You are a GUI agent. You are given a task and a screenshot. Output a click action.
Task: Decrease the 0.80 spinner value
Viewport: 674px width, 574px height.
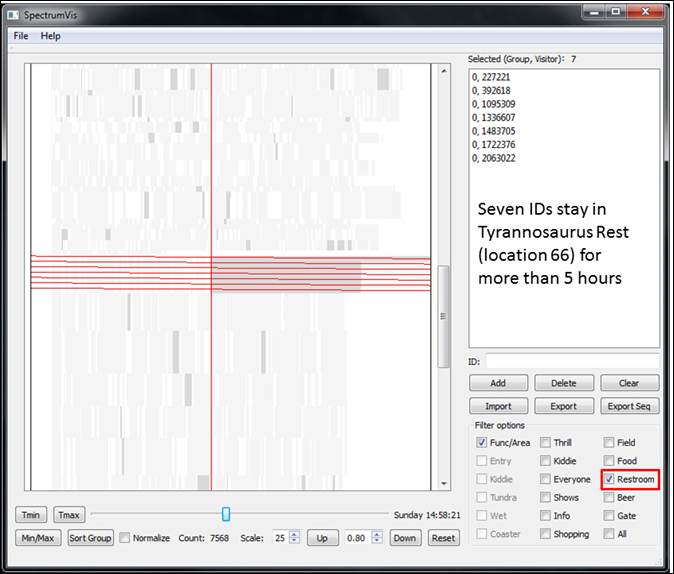[377, 541]
